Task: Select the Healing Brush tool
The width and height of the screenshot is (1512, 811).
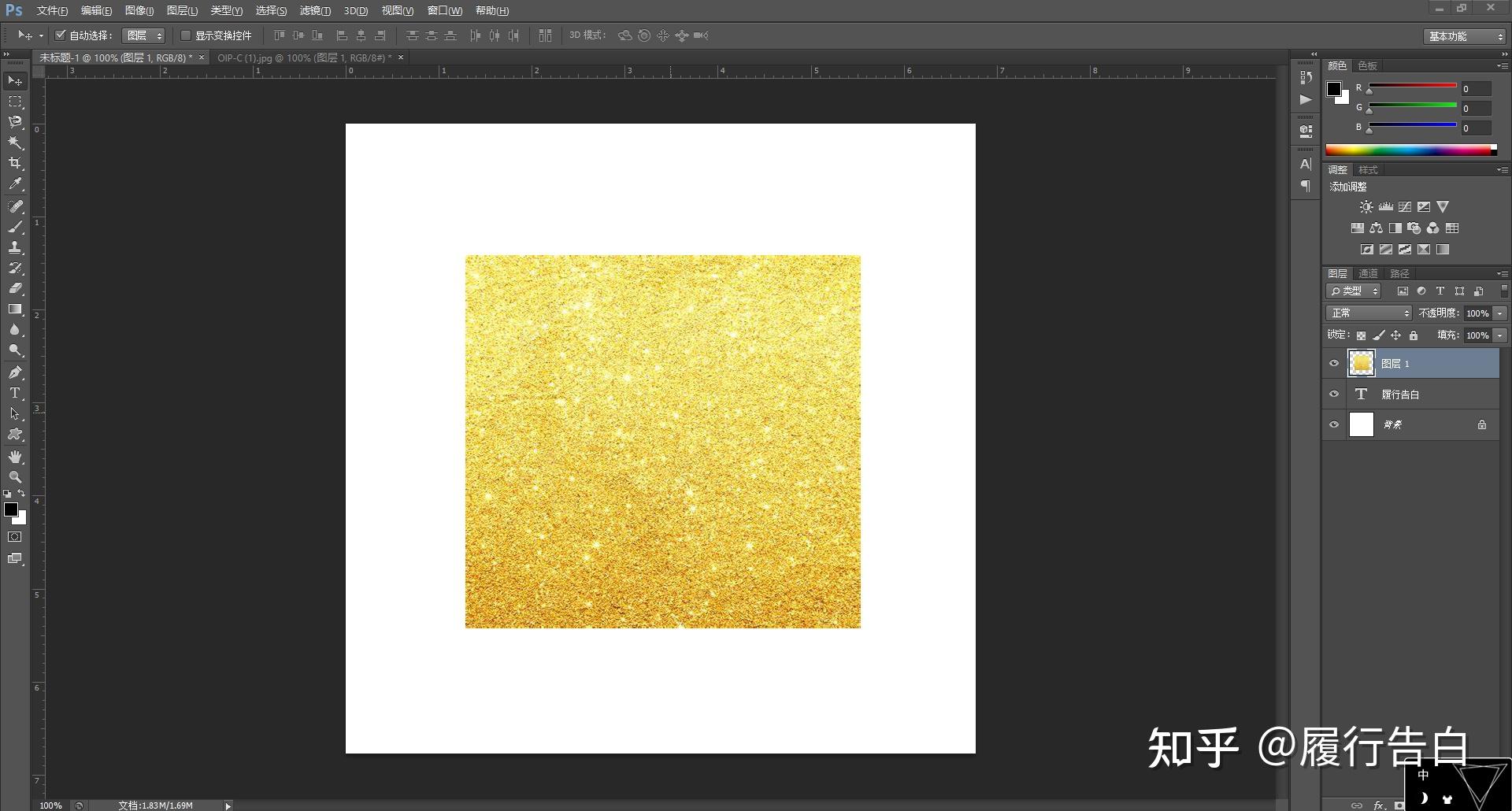Action: coord(15,206)
